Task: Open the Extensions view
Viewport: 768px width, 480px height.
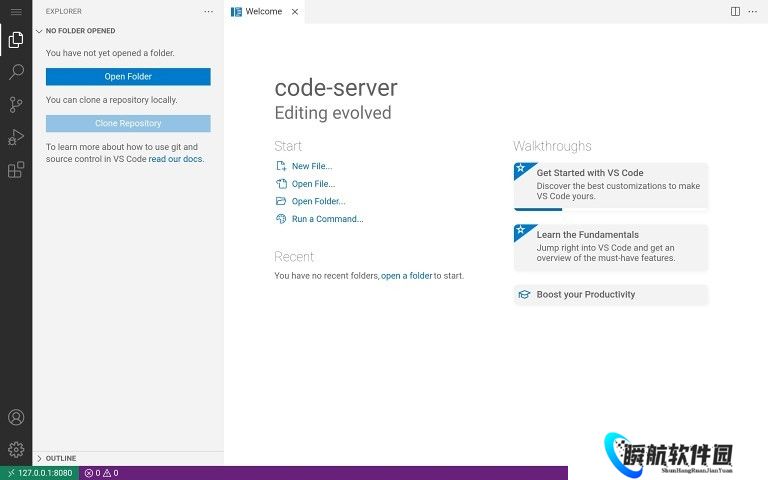Action: (16, 170)
